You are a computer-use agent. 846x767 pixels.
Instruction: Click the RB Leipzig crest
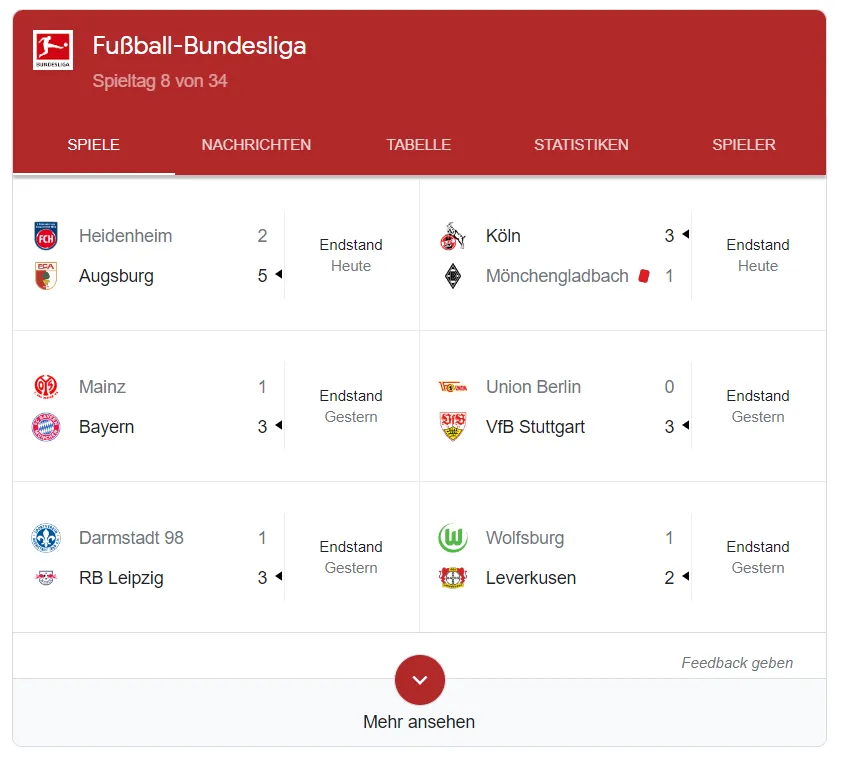coord(46,578)
